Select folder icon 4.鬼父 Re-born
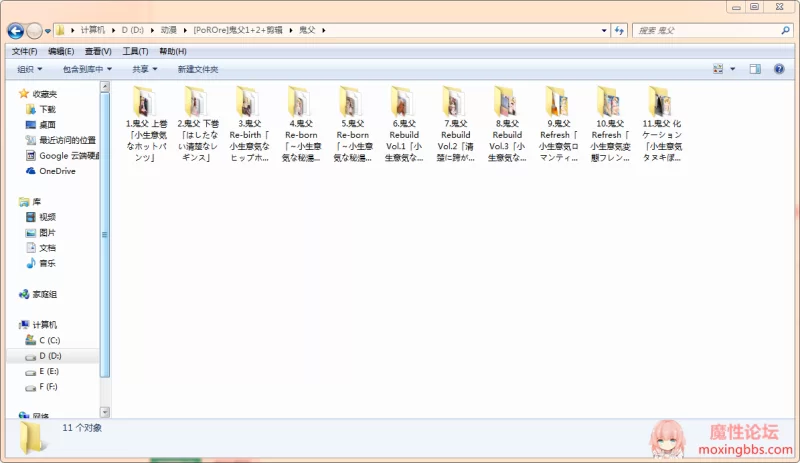The image size is (800, 463). 299,101
